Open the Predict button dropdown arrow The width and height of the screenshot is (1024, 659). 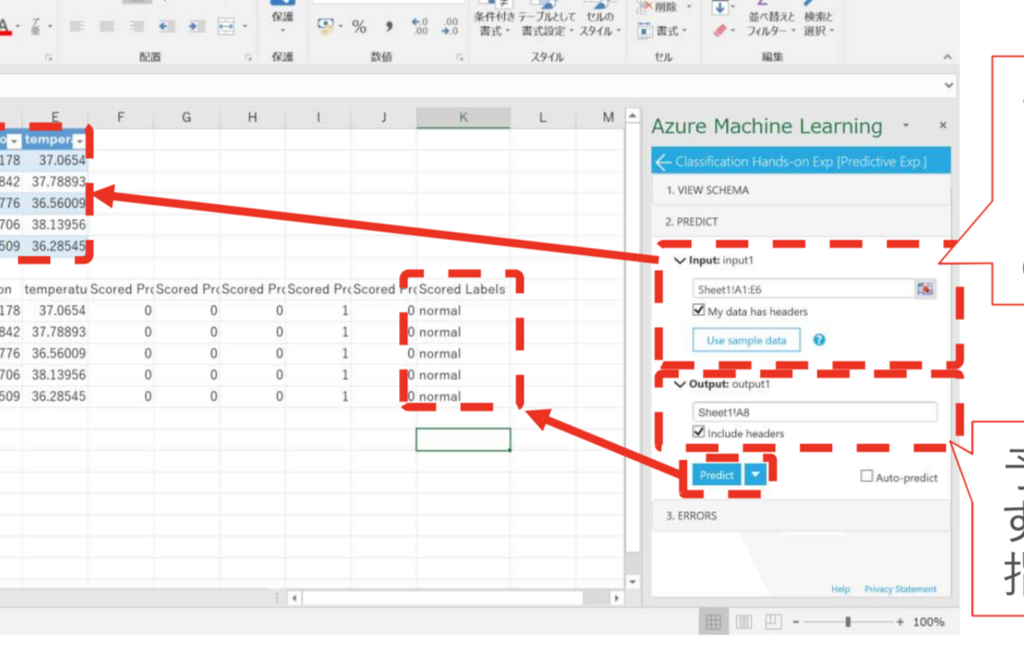pos(756,475)
